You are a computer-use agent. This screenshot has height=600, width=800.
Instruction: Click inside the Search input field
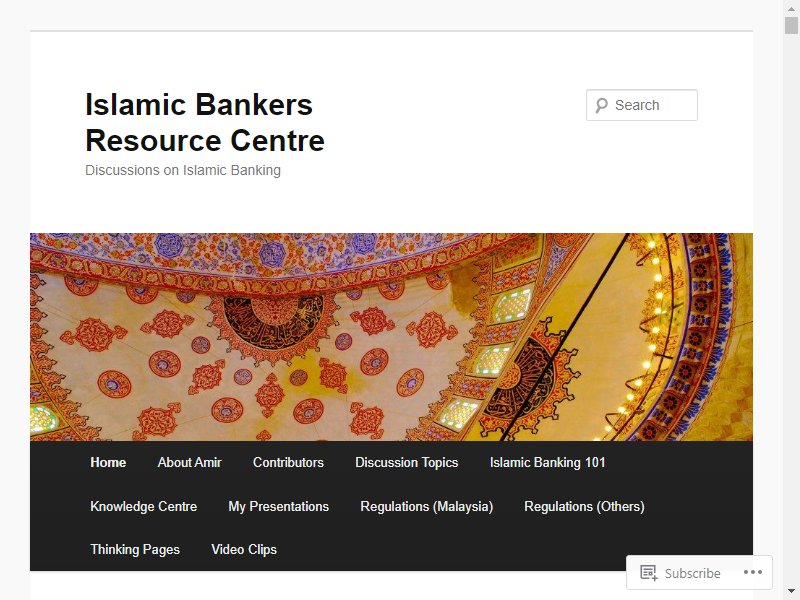pos(641,105)
